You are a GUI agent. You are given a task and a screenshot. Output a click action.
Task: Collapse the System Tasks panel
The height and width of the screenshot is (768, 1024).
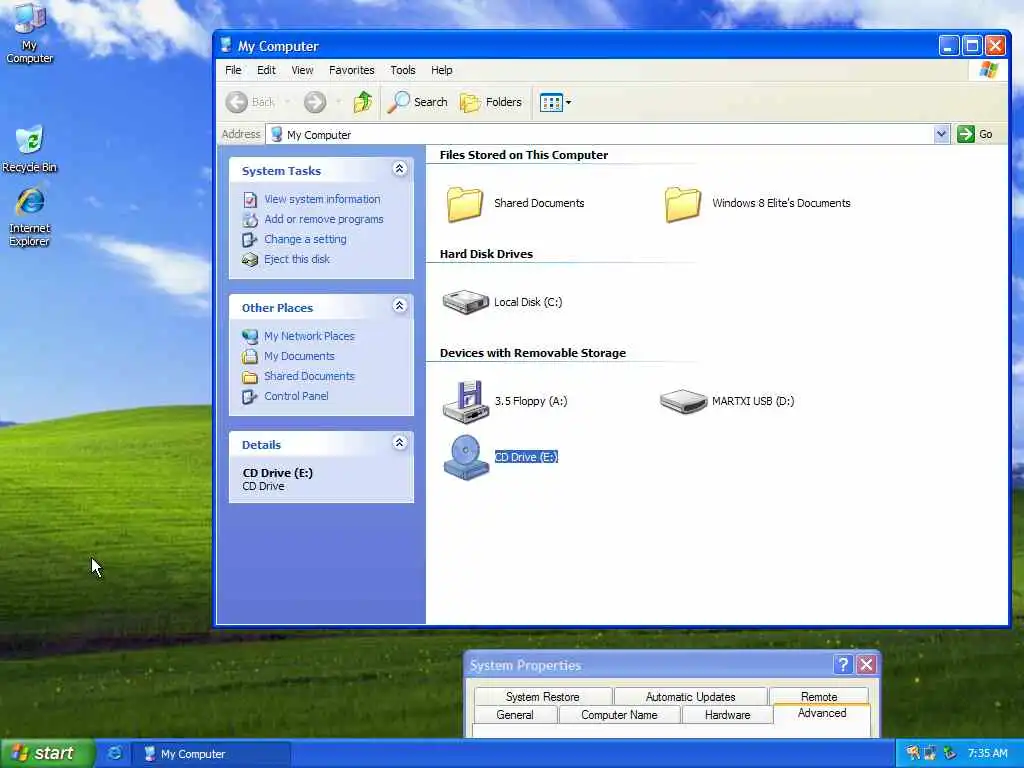pos(400,169)
